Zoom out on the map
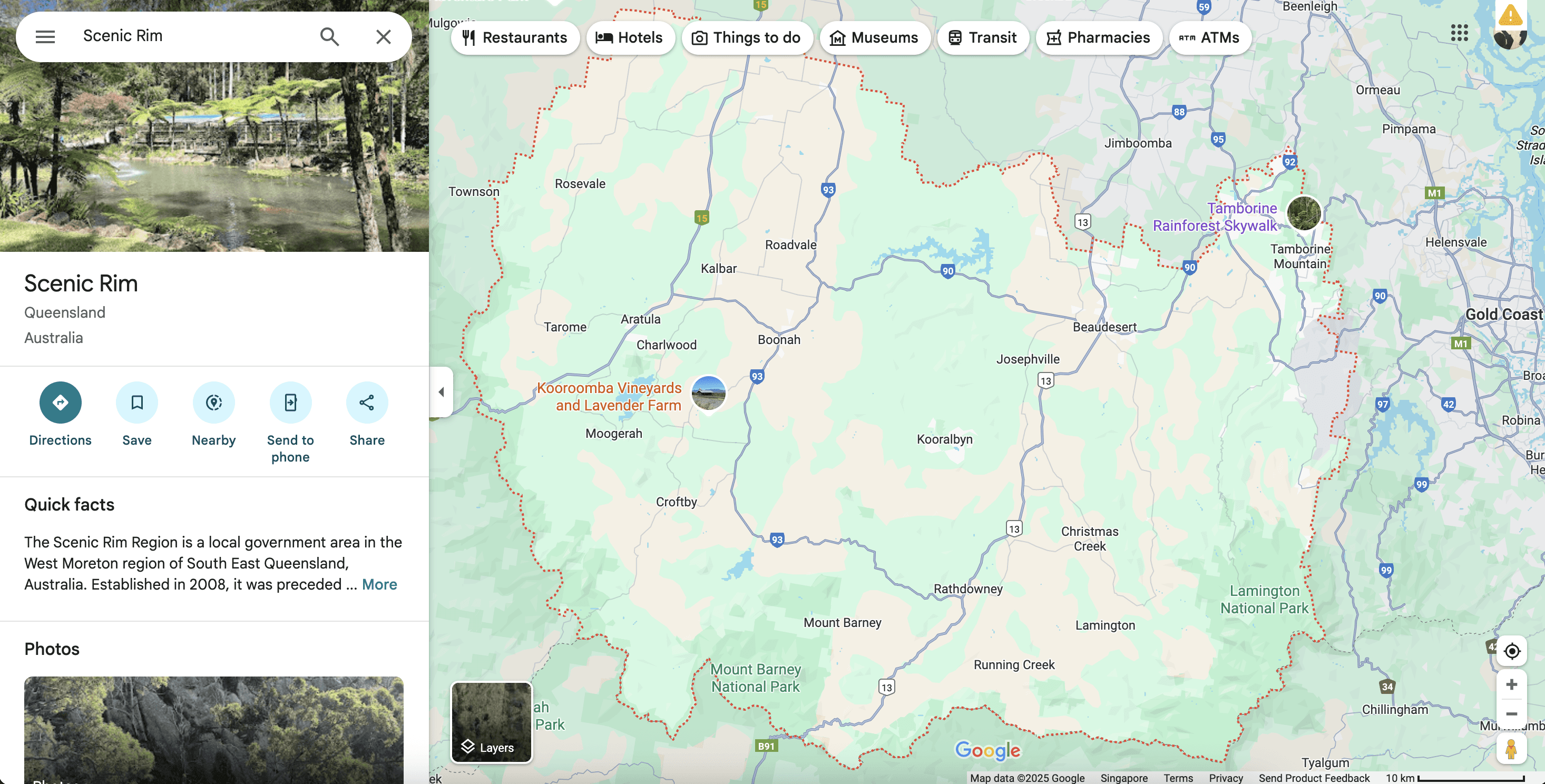The image size is (1545, 784). click(1511, 714)
